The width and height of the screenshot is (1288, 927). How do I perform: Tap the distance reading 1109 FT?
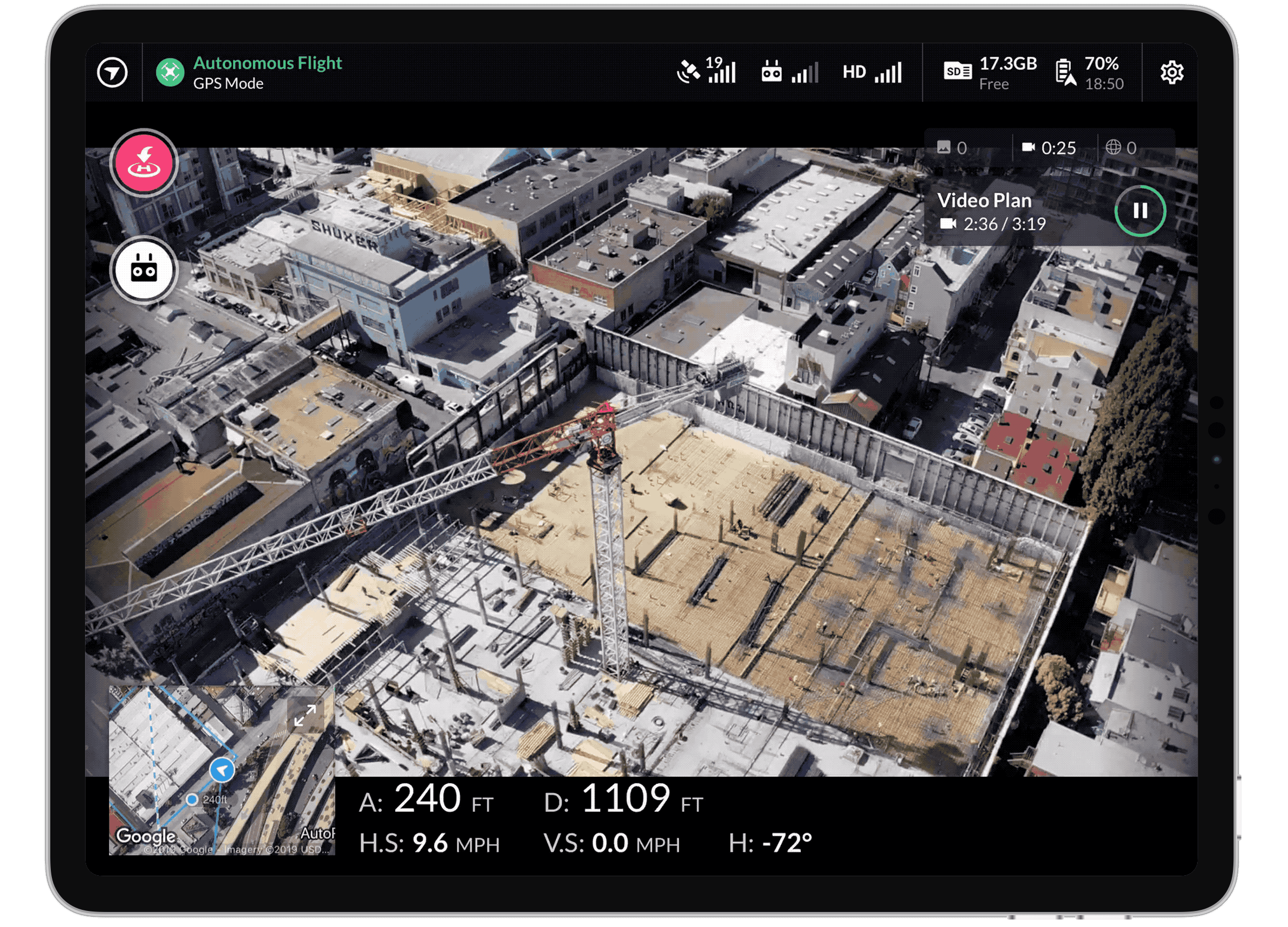click(x=624, y=799)
